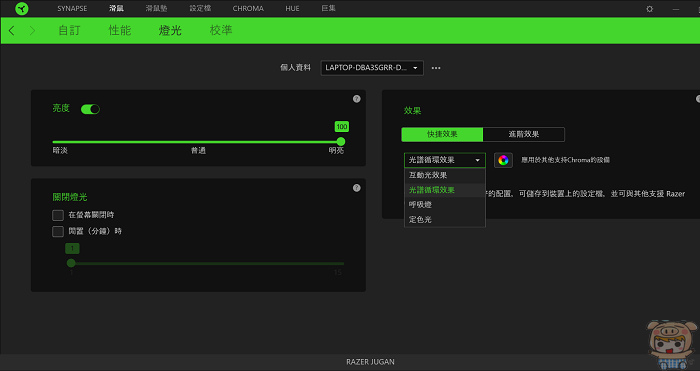The width and height of the screenshot is (700, 371).
Task: Click the minimize window button
Action: tap(676, 9)
